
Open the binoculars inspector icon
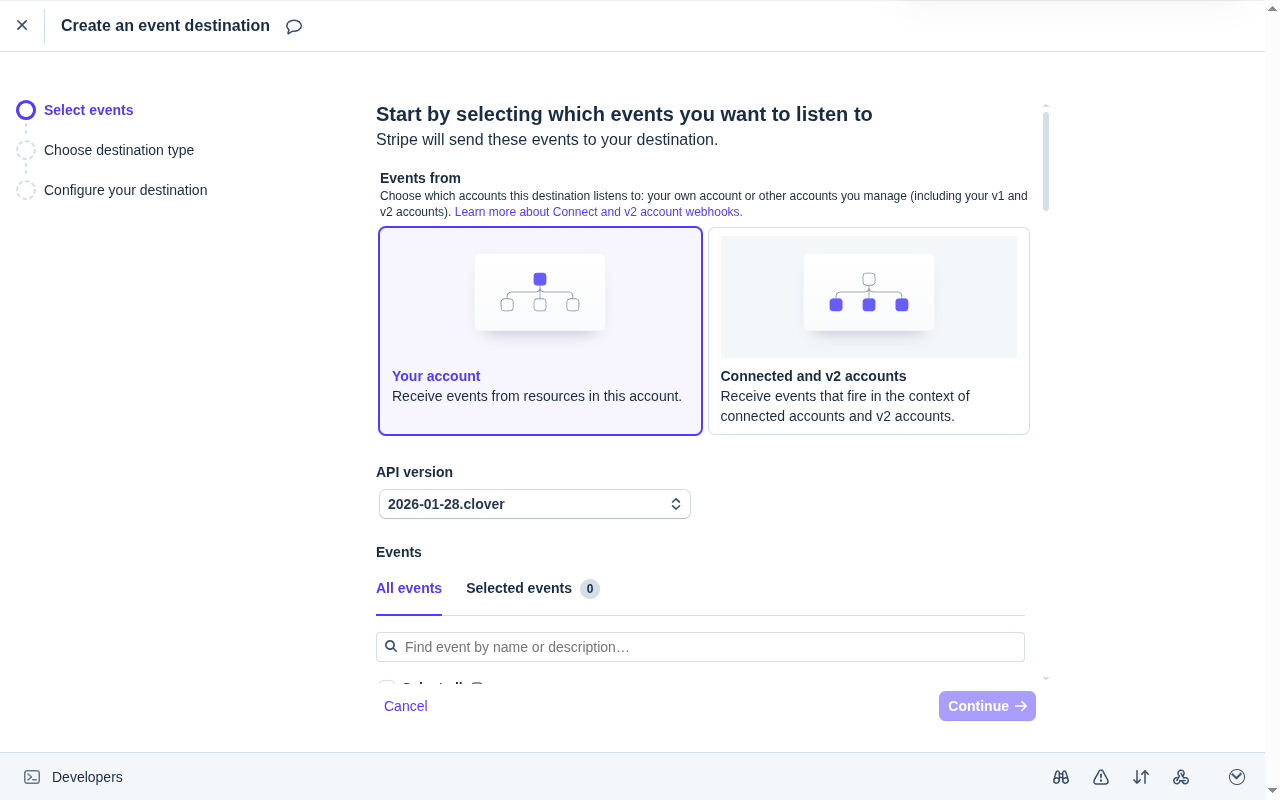coord(1061,777)
